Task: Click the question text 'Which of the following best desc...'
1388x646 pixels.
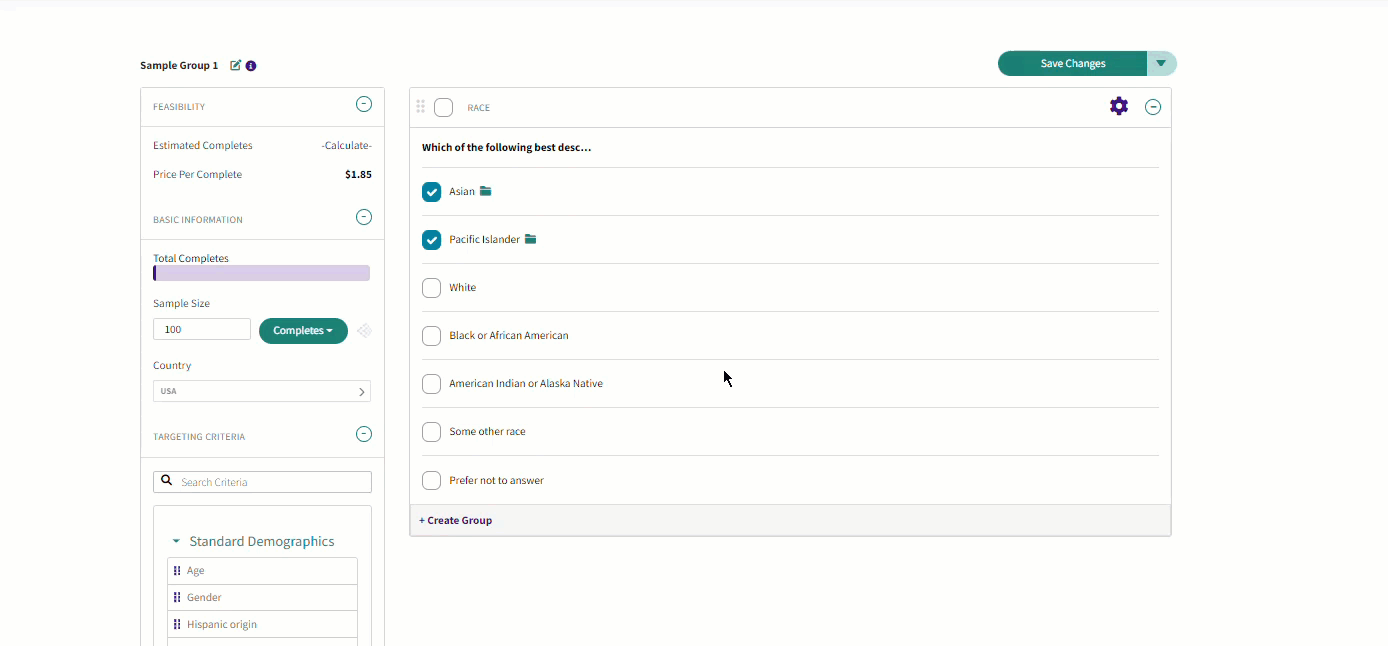Action: point(506,147)
